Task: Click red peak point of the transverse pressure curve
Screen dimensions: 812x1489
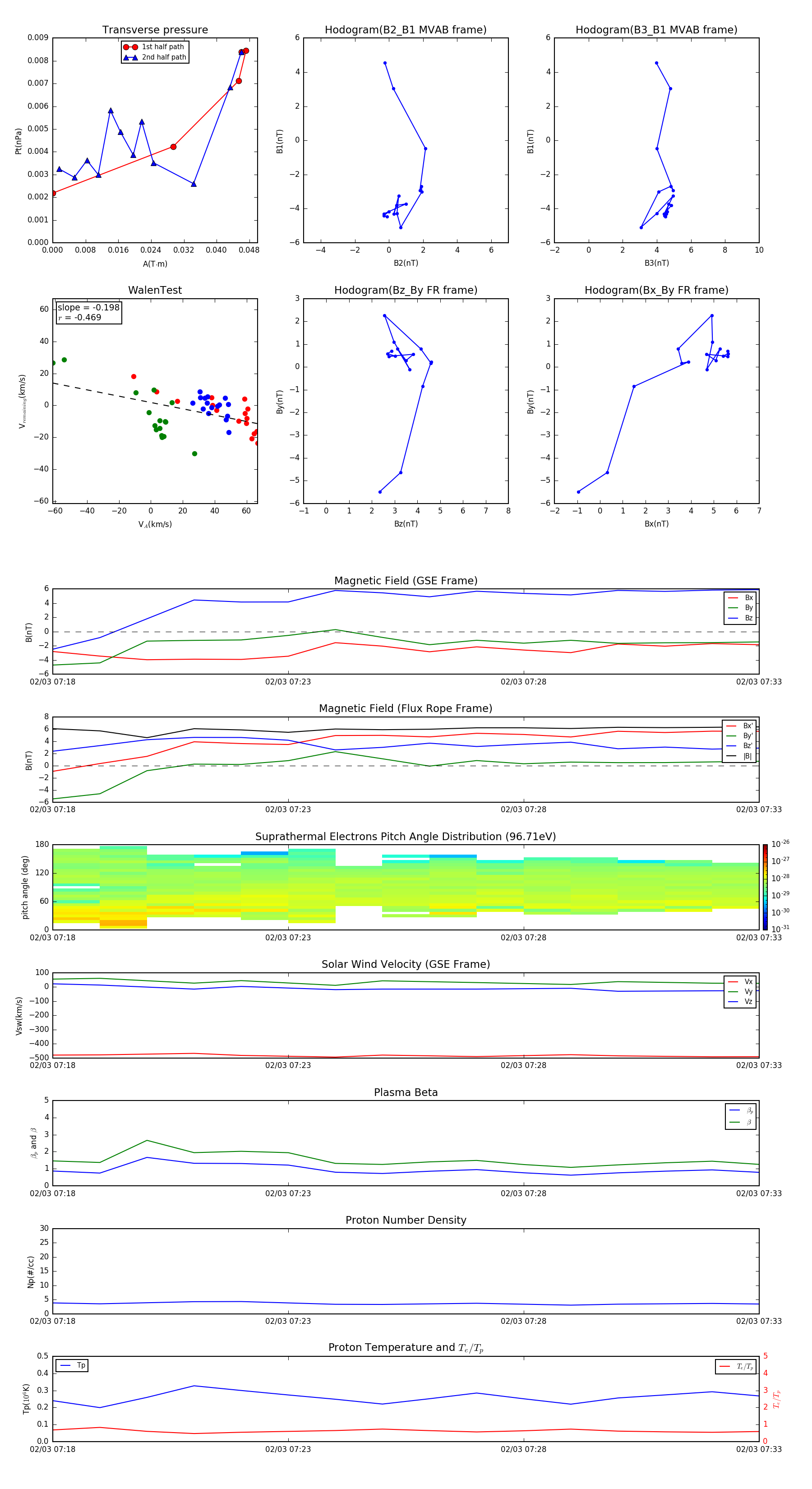Action: 245,51
